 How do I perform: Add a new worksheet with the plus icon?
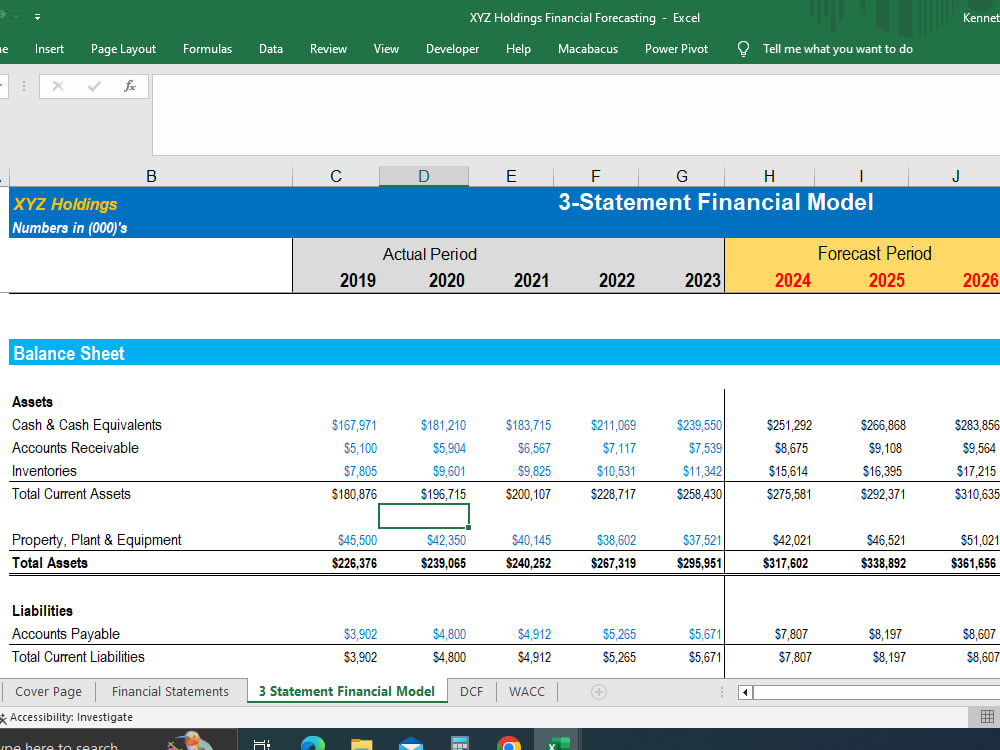coord(598,691)
